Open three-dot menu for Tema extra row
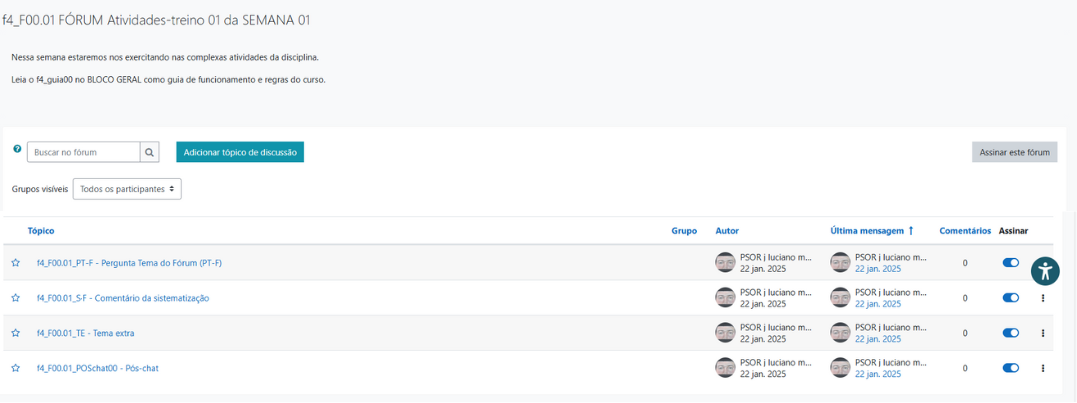The image size is (1077, 403). click(x=1043, y=333)
